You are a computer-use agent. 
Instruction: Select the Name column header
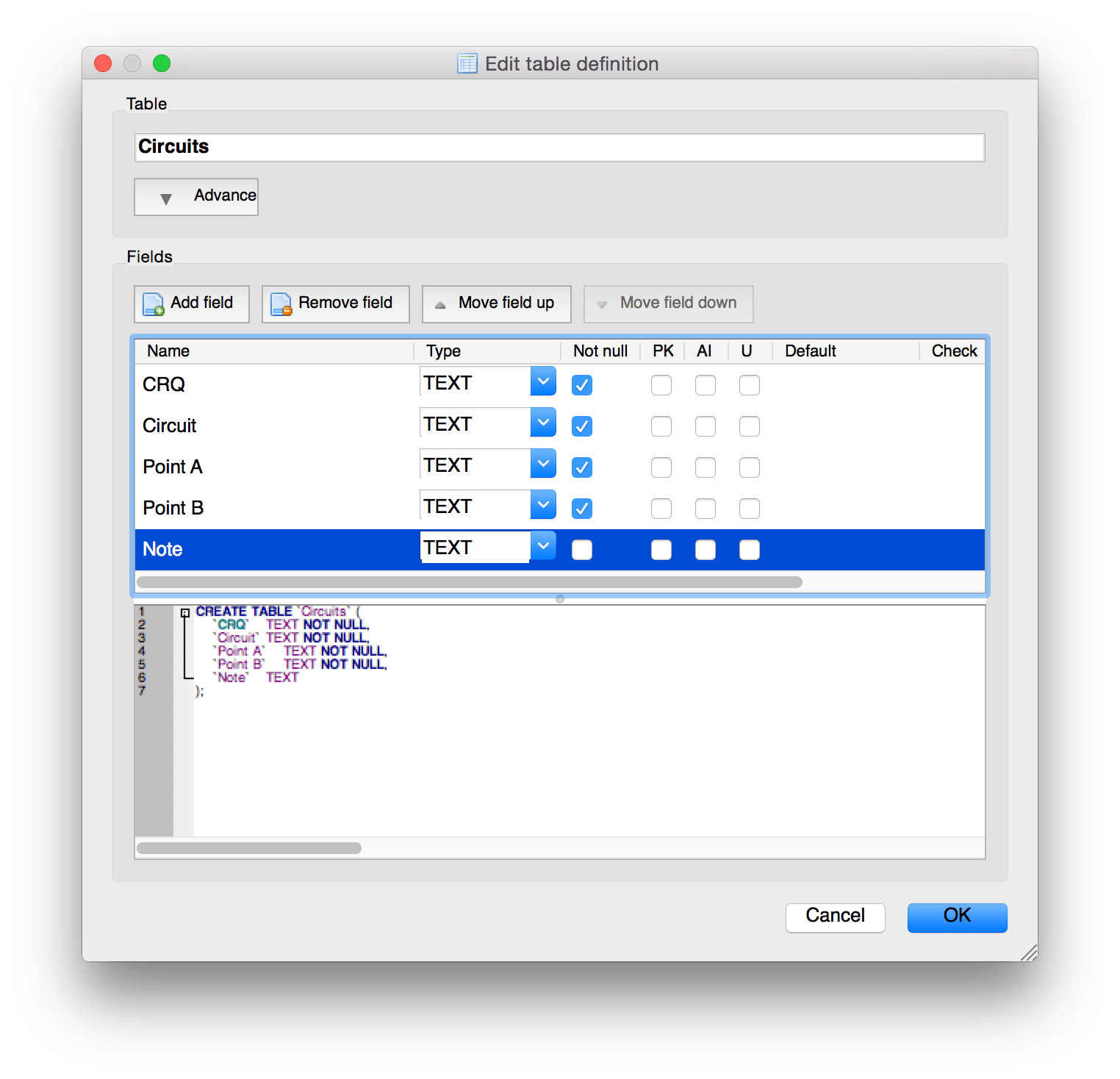click(x=168, y=351)
